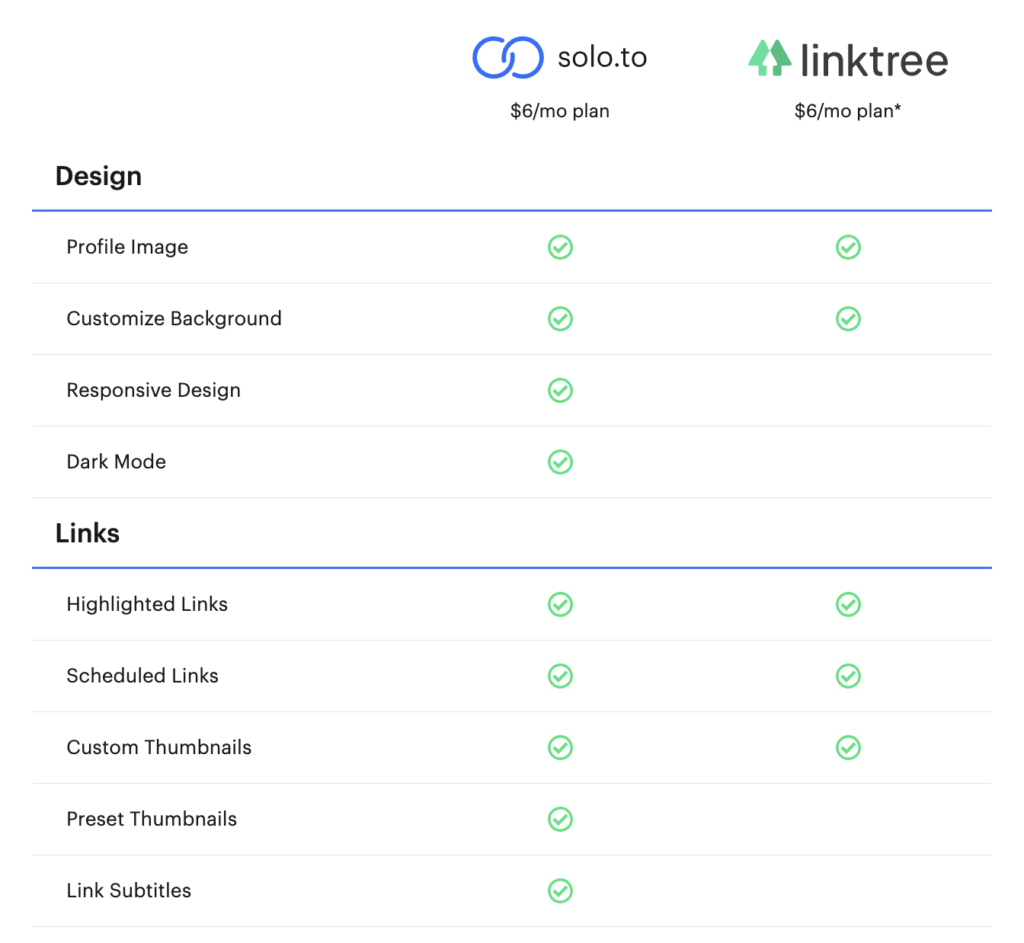Click solo.to checkmark for Highlighted Links
1024x943 pixels.
560,604
